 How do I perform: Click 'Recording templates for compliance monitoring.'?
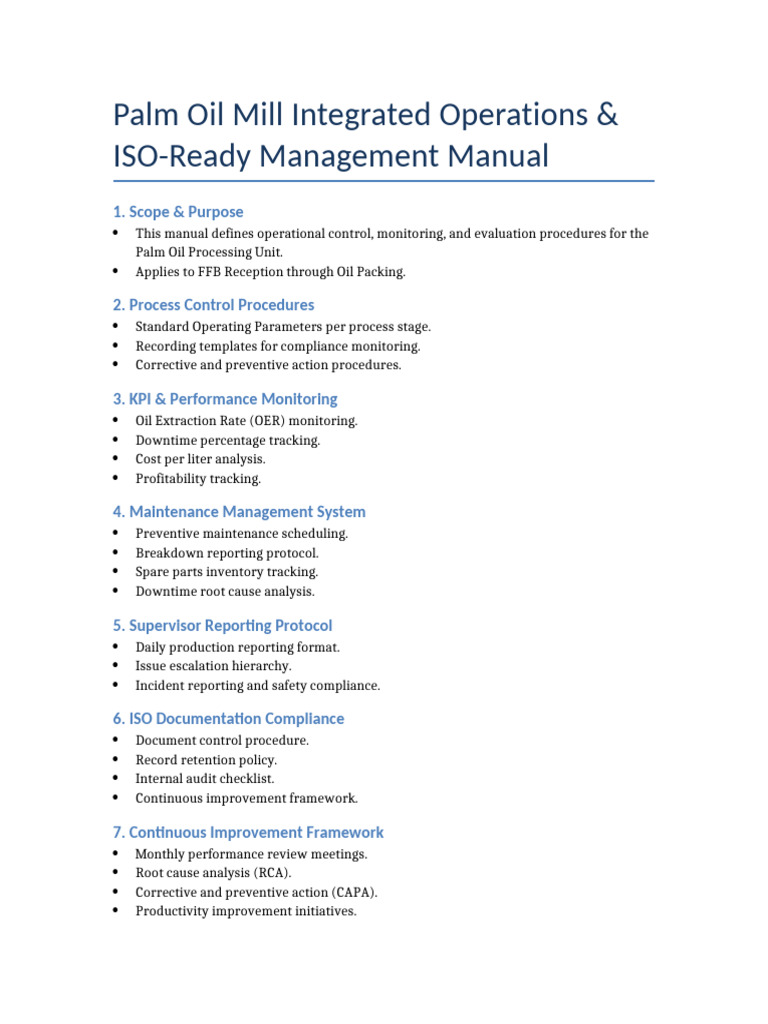[278, 346]
